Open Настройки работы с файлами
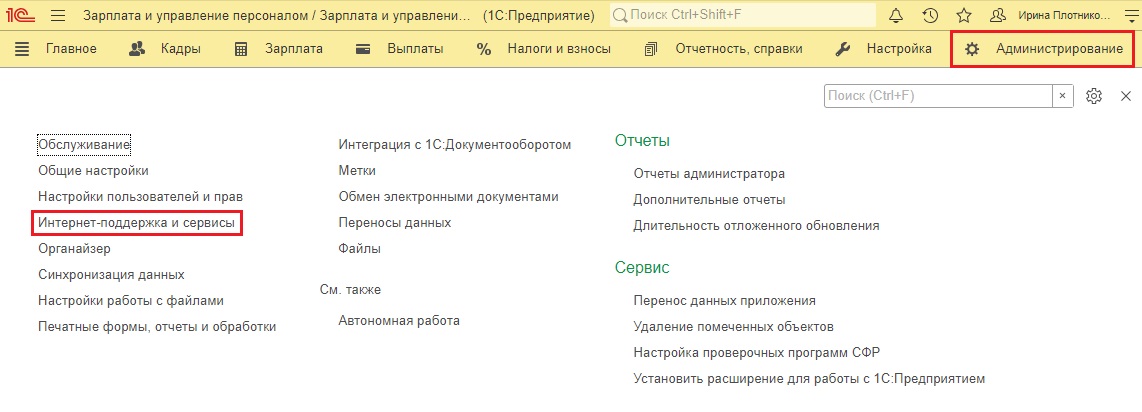This screenshot has width=1142, height=412. pyautogui.click(x=131, y=301)
